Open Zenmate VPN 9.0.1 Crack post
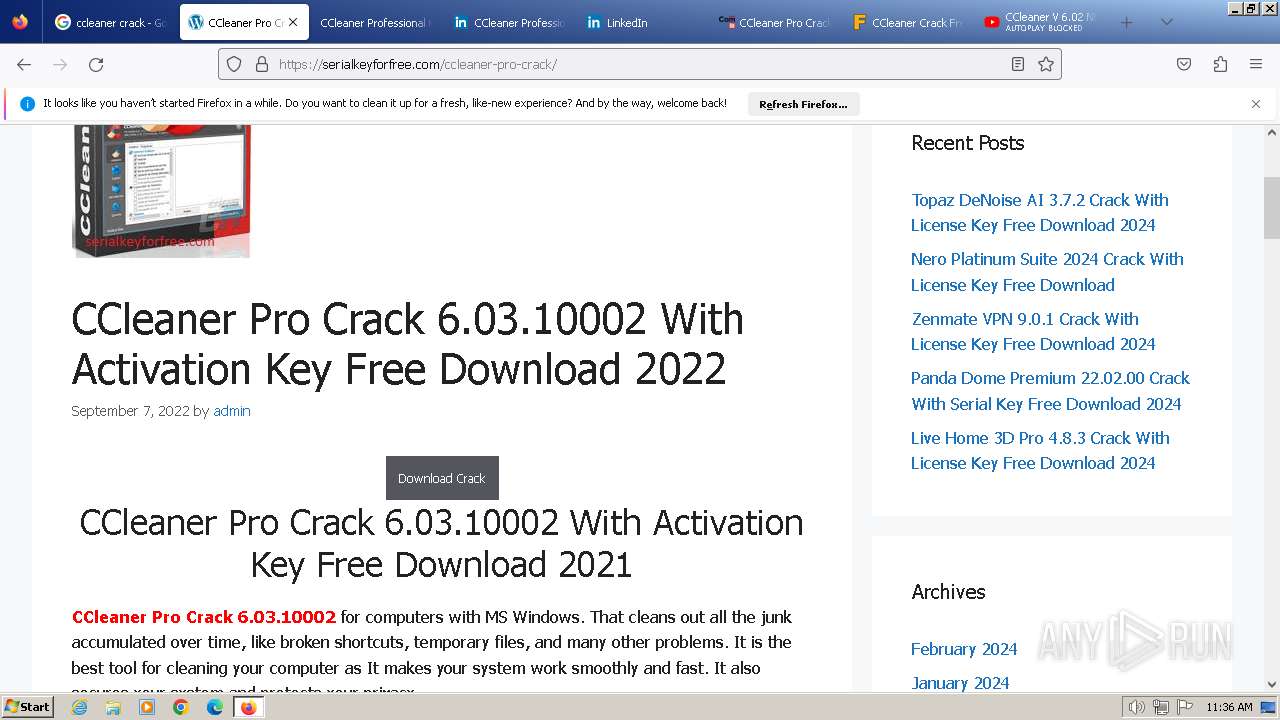The width and height of the screenshot is (1280, 720). click(1033, 331)
